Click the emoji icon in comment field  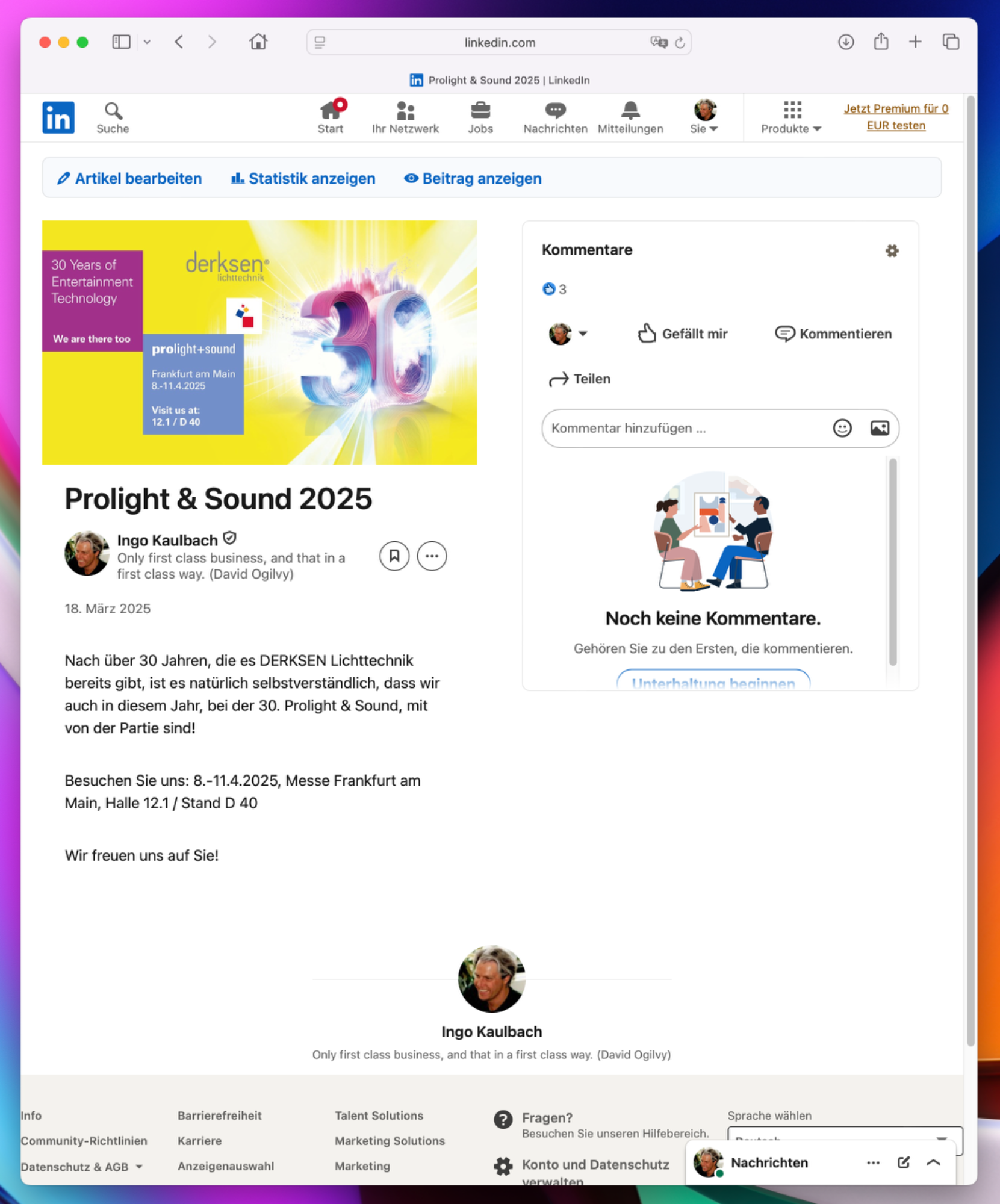pyautogui.click(x=842, y=428)
